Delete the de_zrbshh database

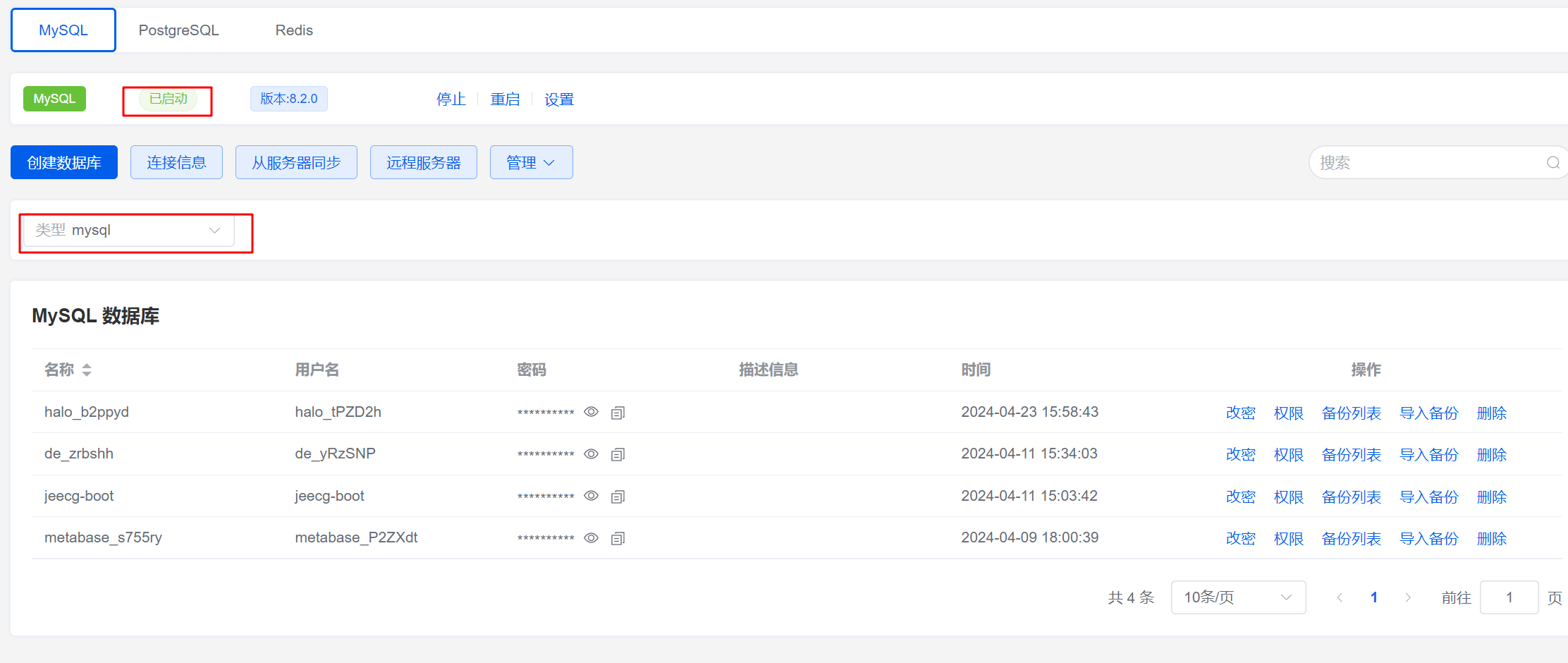click(1492, 455)
